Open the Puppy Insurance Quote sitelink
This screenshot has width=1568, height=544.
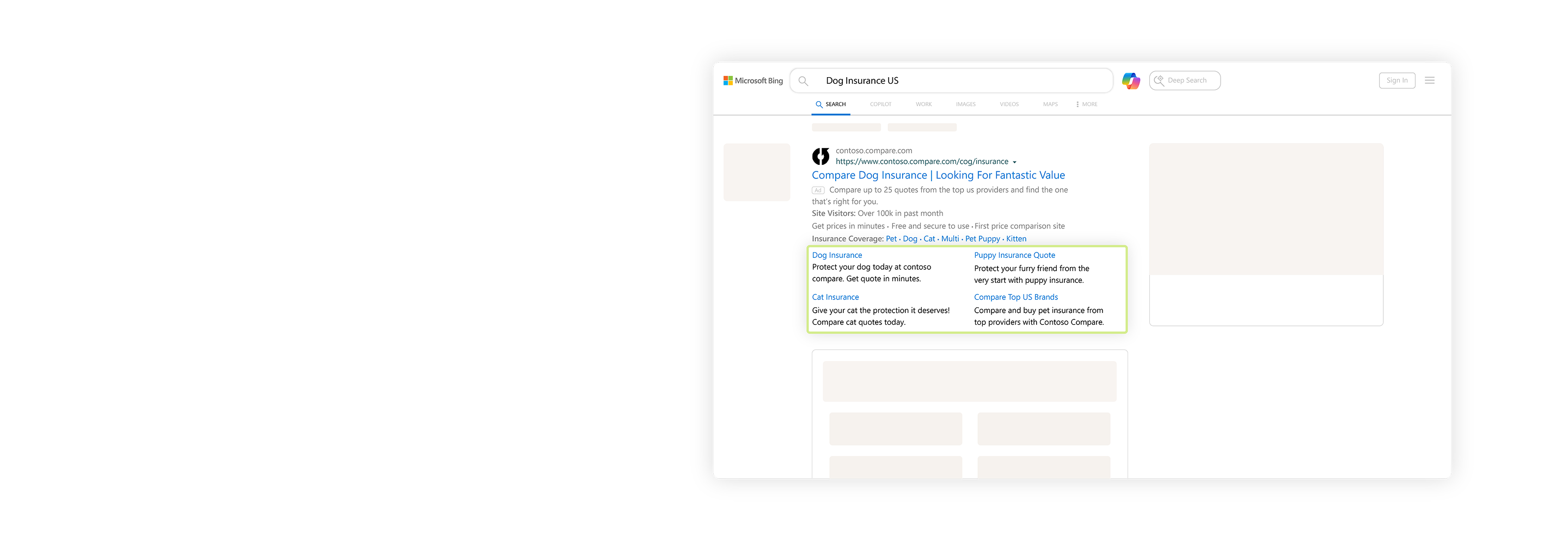1014,256
